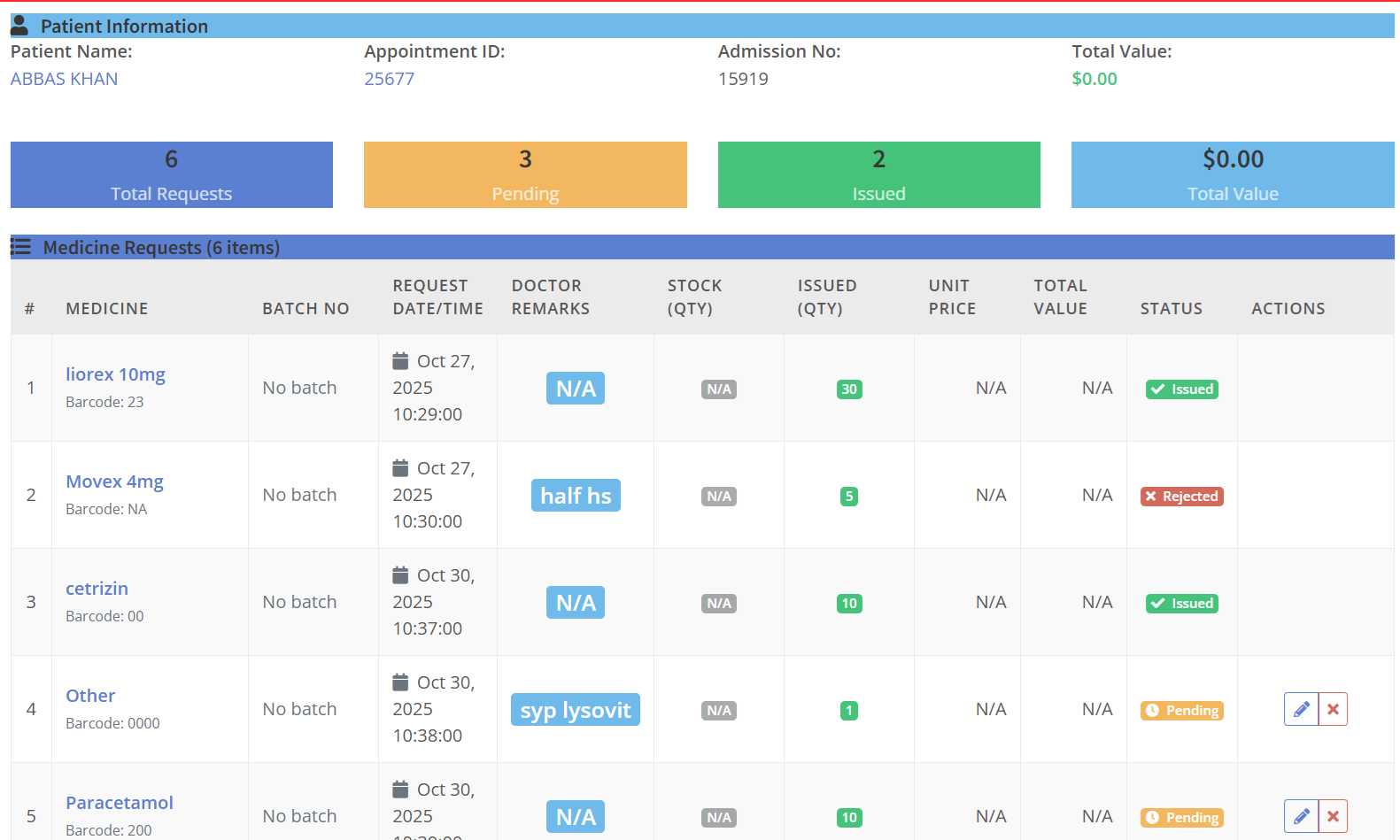Click the Pending status badge for Other row

pos(1182,711)
